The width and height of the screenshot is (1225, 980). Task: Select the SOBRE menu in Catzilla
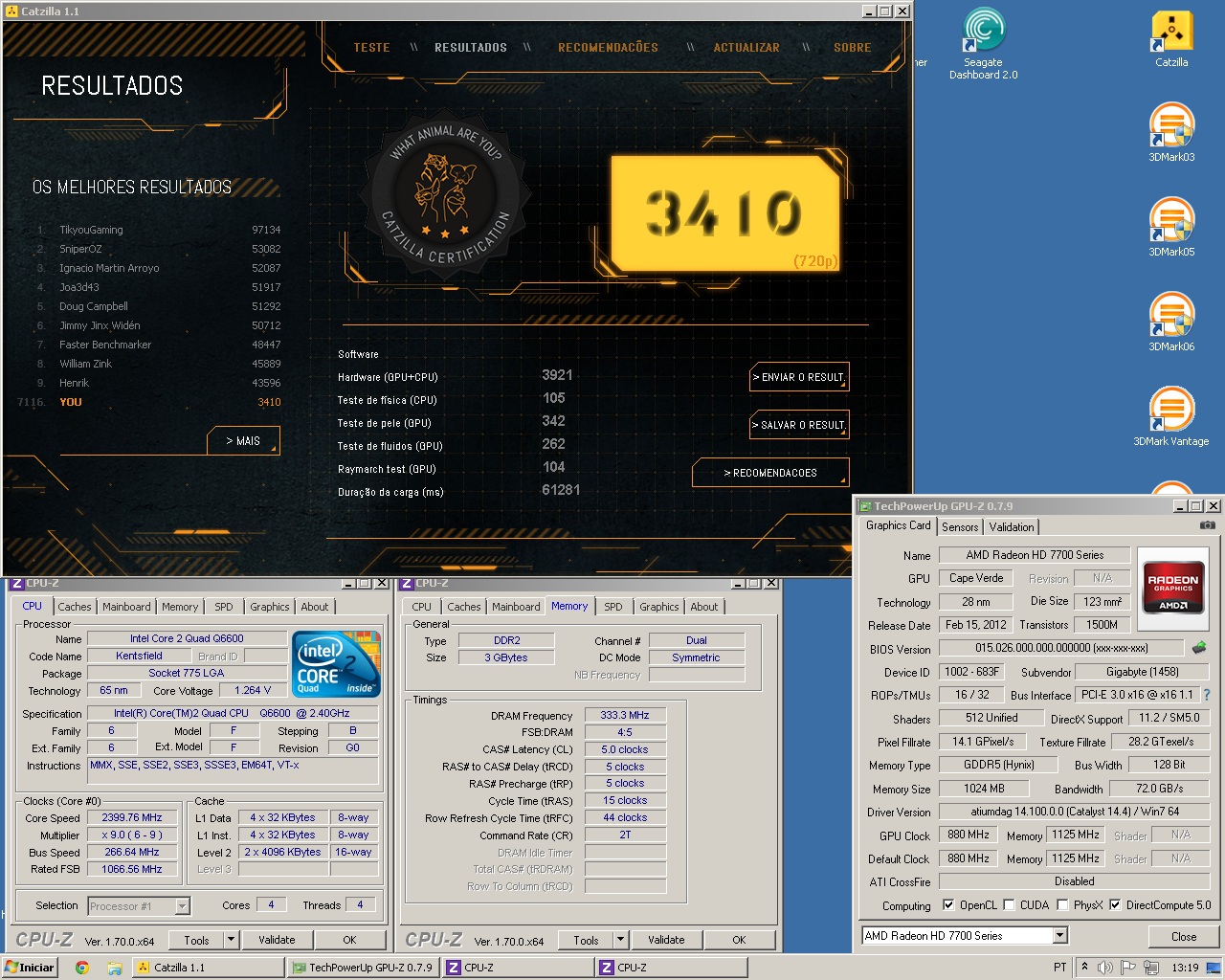point(853,47)
